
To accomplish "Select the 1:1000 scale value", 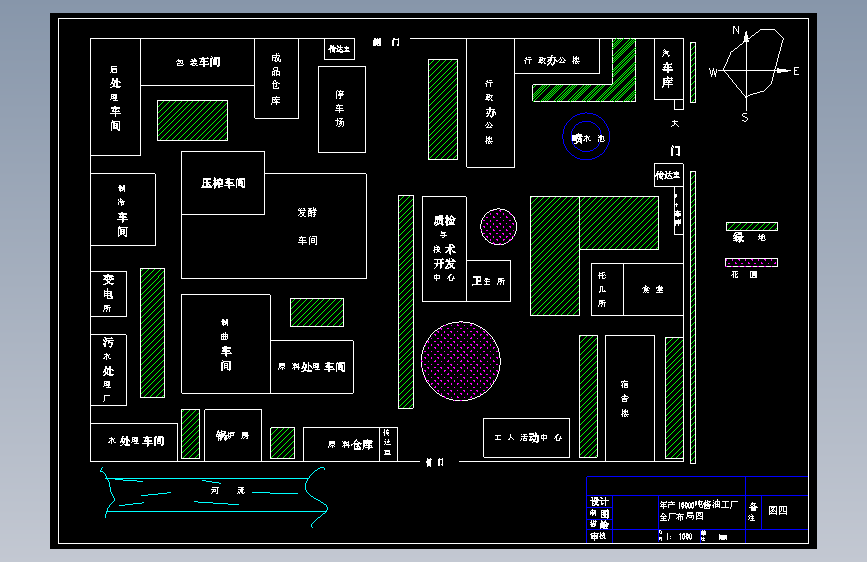I will tap(679, 537).
